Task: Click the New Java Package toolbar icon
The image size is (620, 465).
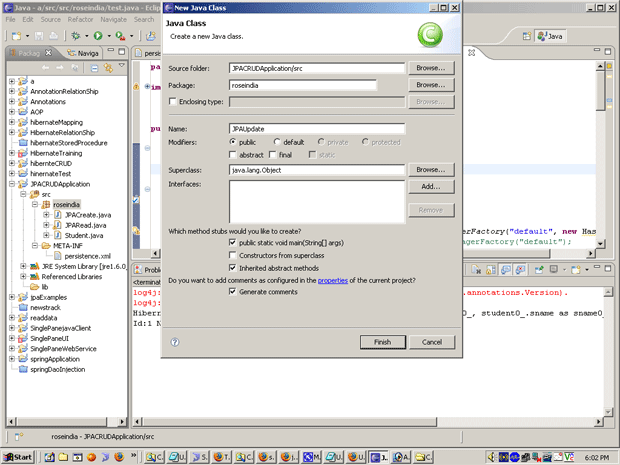Action: pos(151,36)
